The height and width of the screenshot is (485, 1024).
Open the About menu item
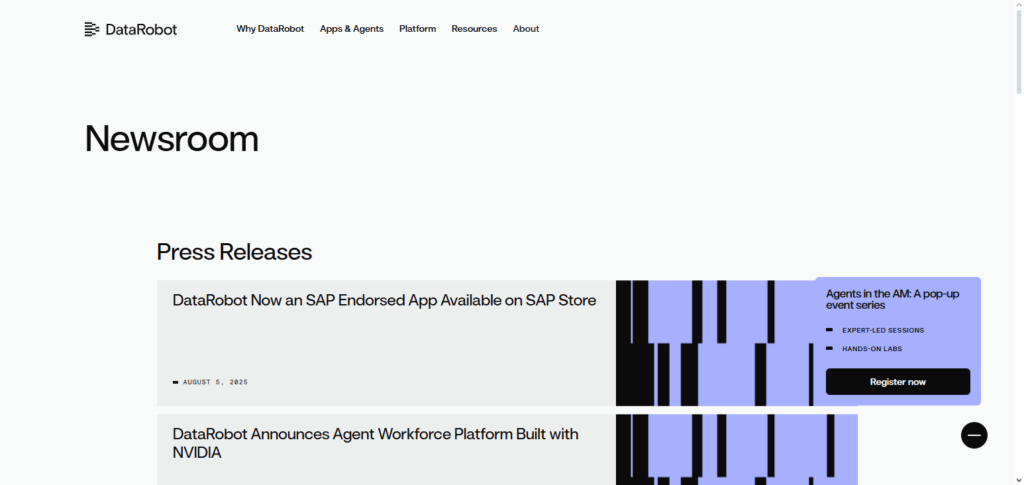tap(526, 29)
